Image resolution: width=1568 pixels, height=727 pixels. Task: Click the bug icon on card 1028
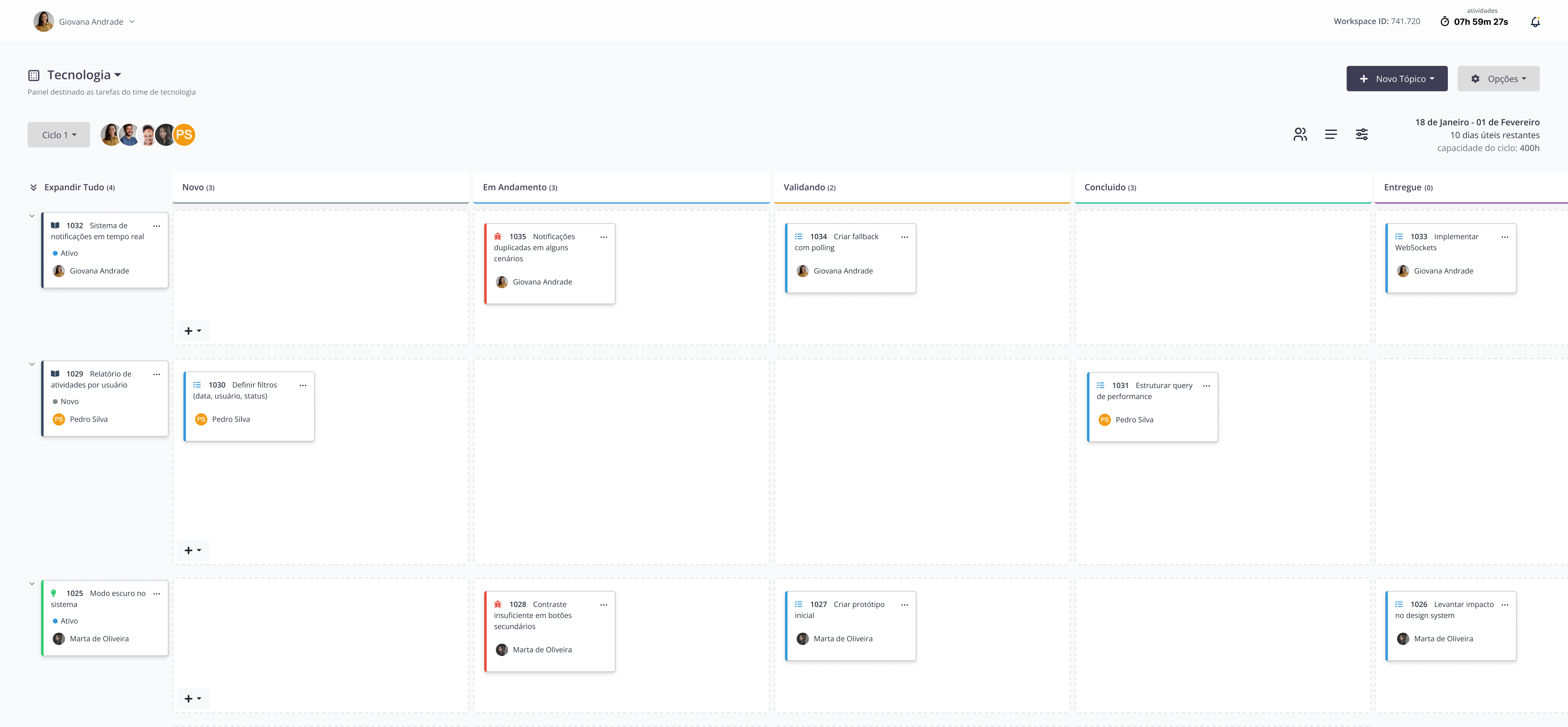[497, 604]
